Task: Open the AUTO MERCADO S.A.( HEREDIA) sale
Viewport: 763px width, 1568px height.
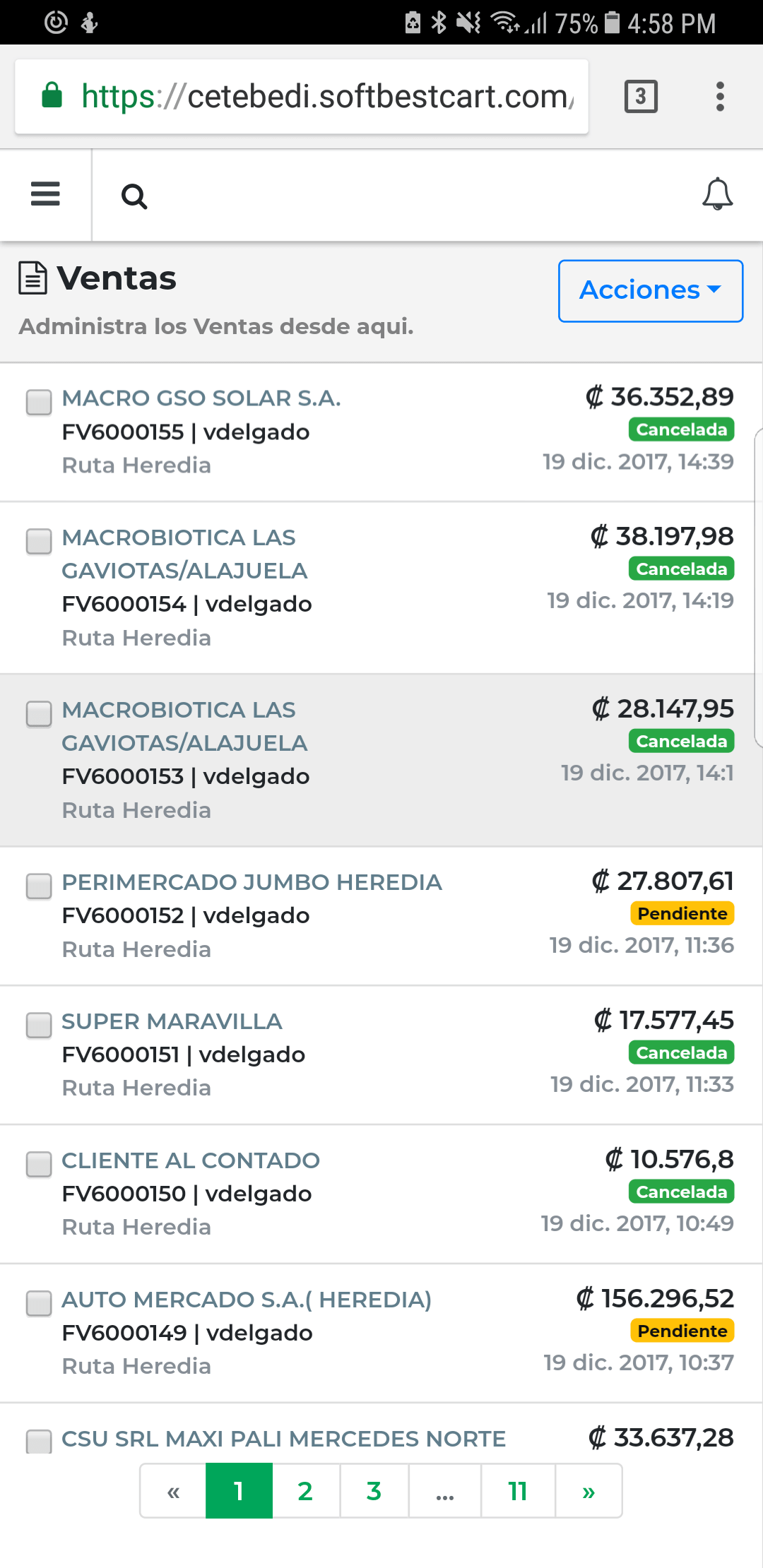Action: [247, 1300]
